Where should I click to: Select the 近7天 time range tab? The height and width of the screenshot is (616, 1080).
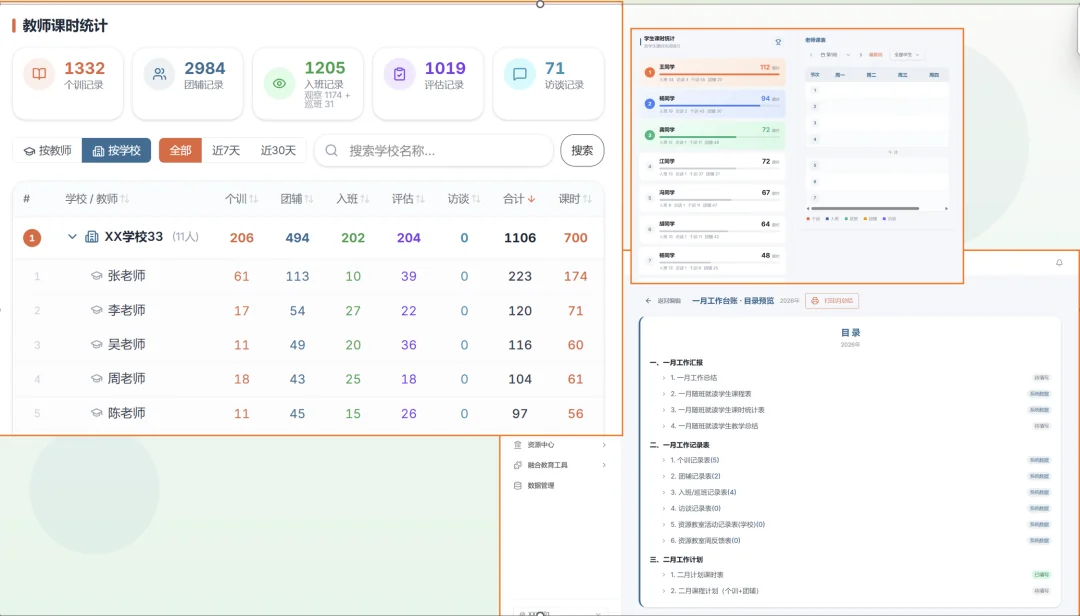point(226,150)
